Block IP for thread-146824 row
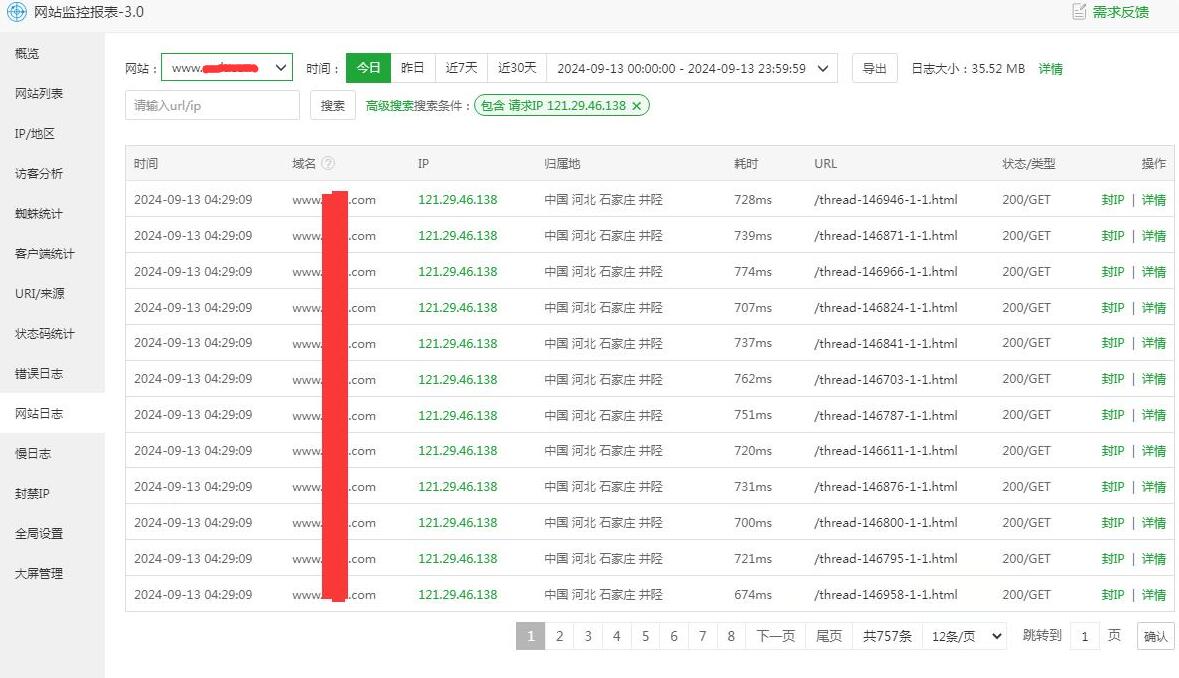1179x678 pixels. [x=1113, y=308]
